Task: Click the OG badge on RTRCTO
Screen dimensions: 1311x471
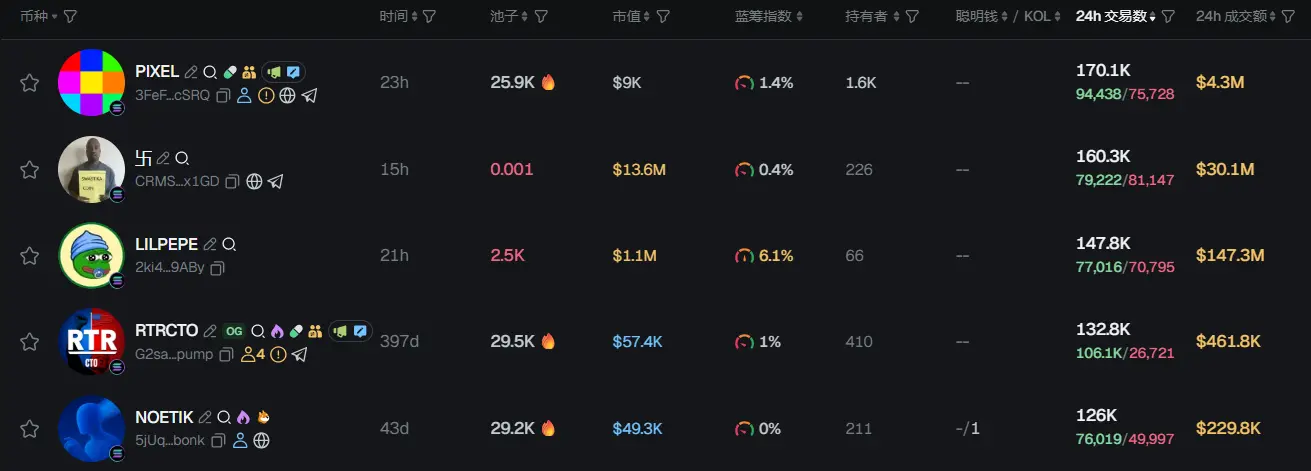Action: tap(234, 331)
